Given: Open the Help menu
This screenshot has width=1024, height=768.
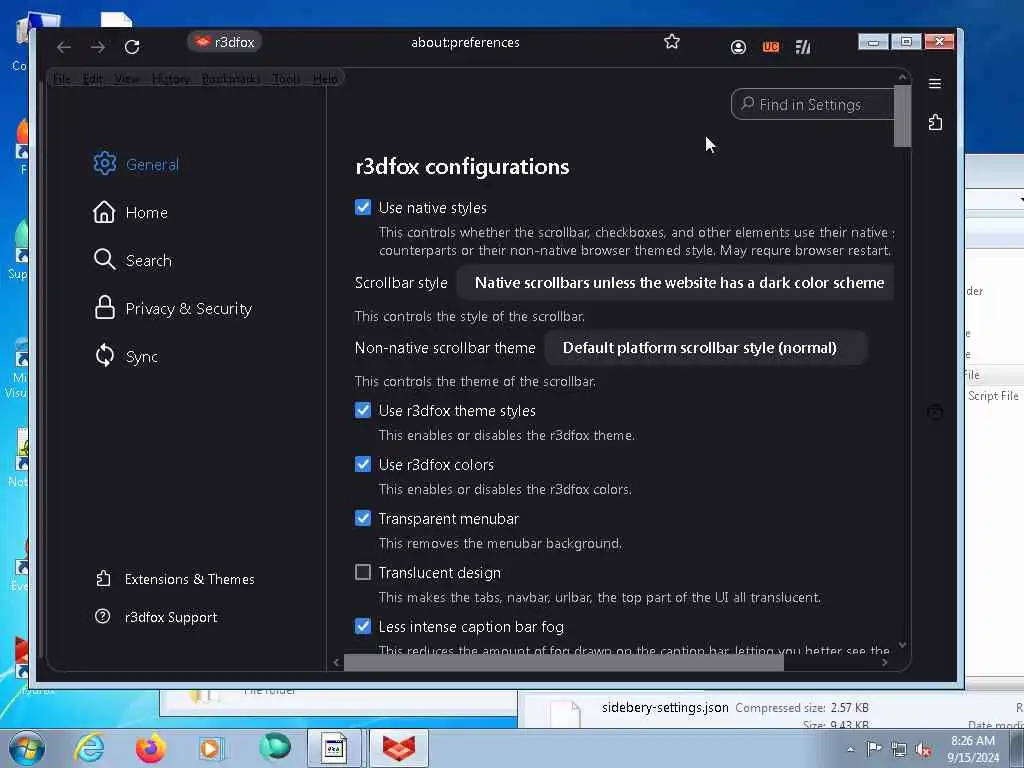Looking at the screenshot, I should [325, 79].
